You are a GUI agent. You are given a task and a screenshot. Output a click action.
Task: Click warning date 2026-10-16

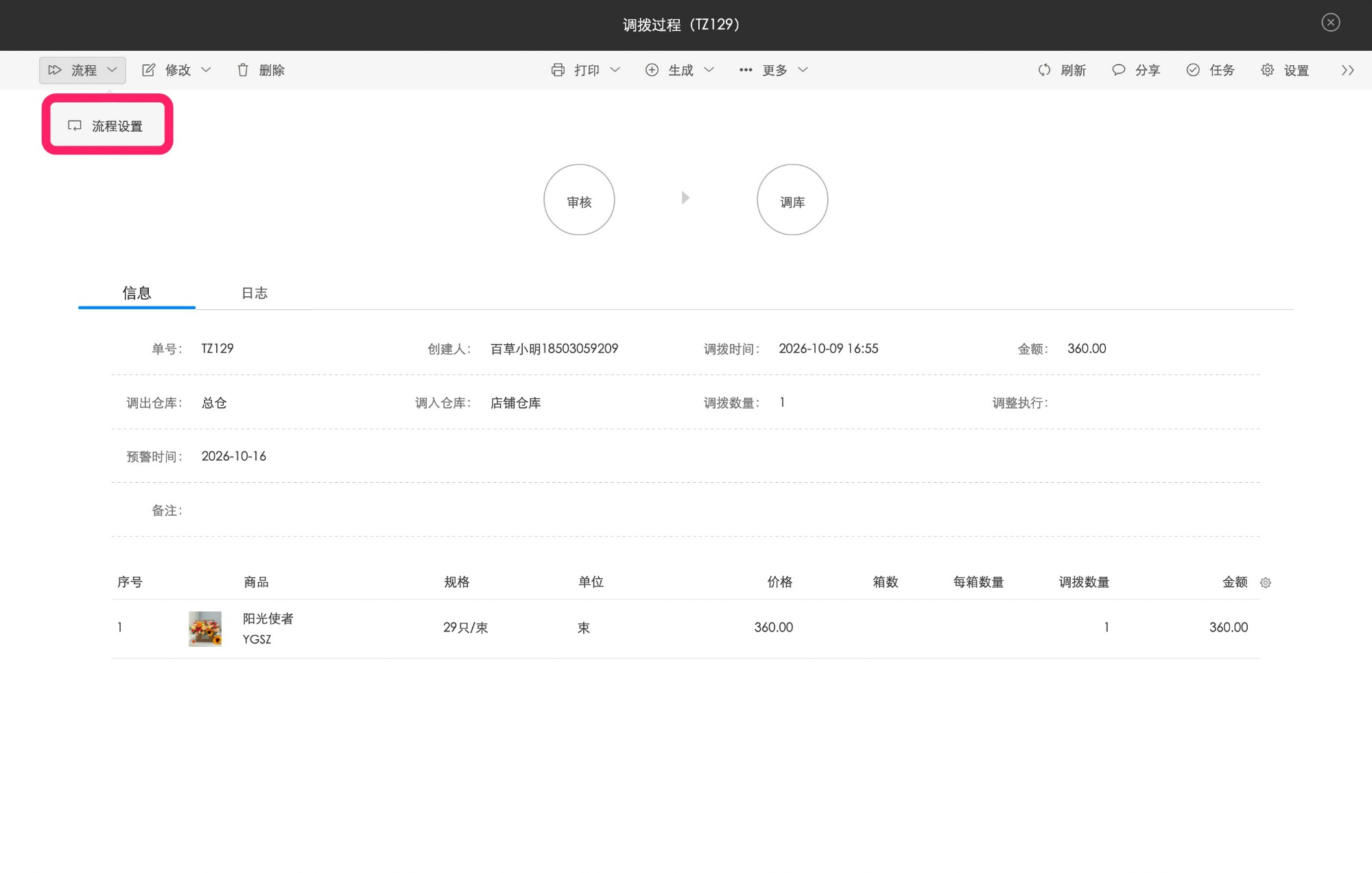click(234, 456)
